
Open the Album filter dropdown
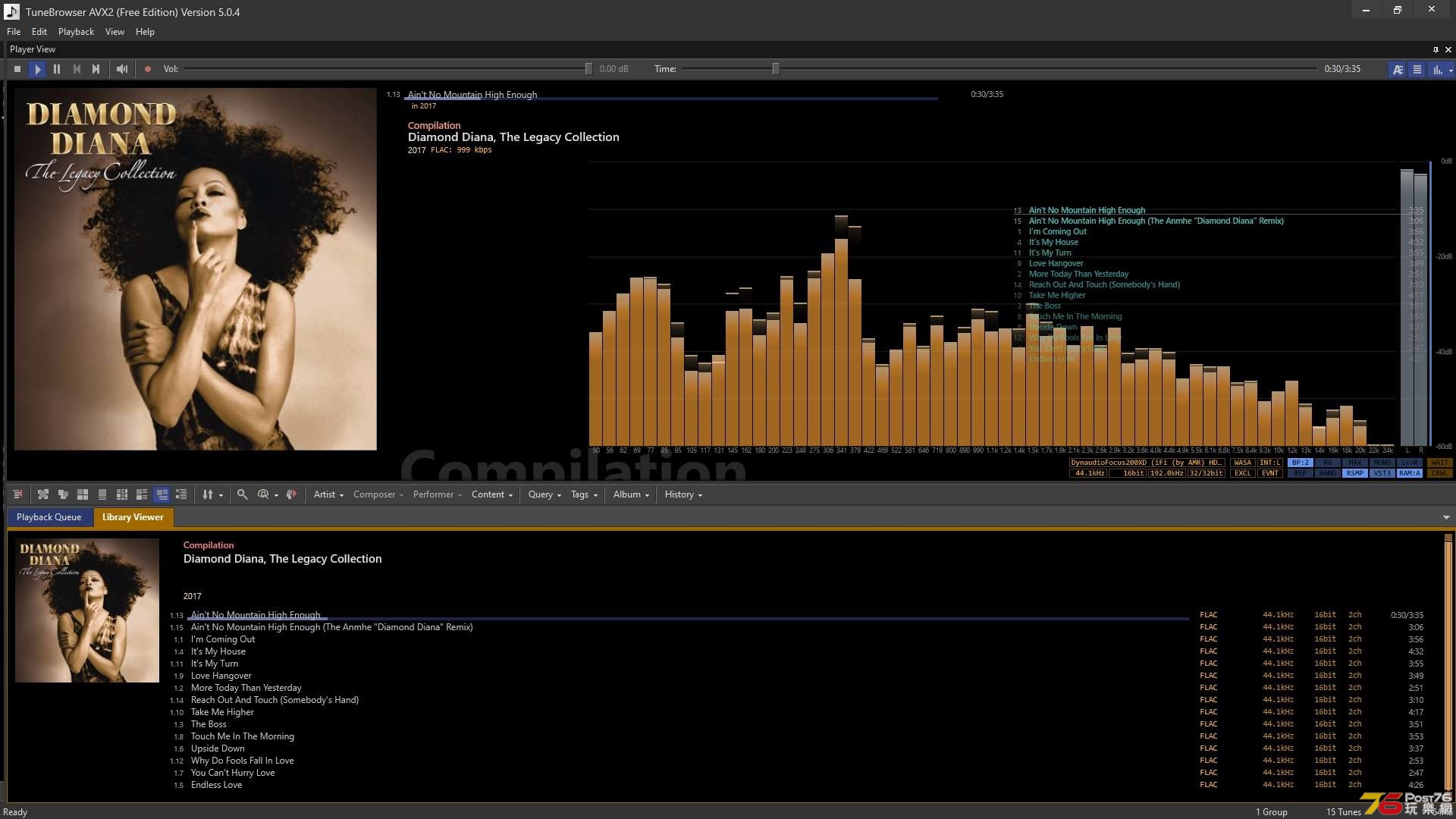[628, 494]
